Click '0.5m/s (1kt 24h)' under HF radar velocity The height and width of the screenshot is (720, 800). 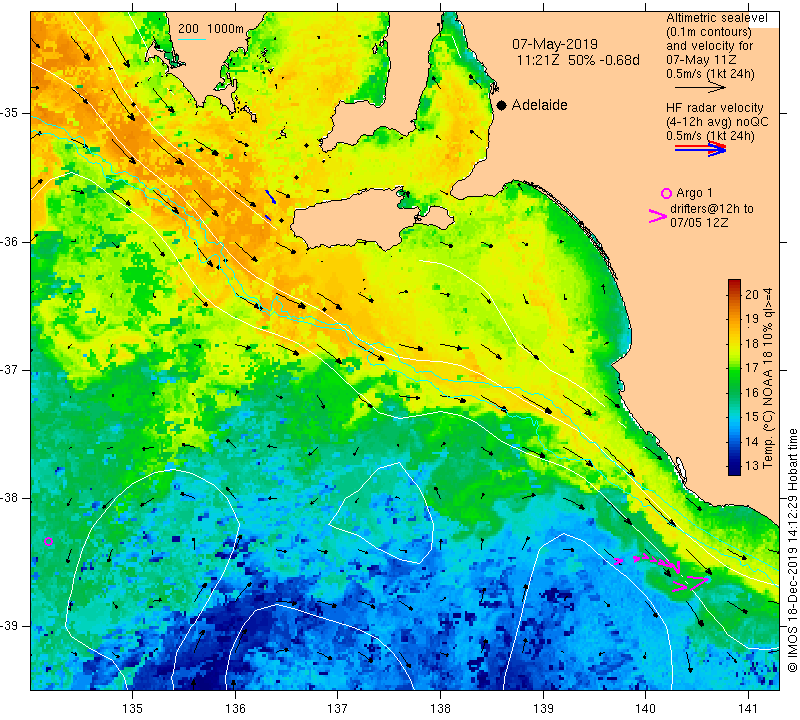710,136
